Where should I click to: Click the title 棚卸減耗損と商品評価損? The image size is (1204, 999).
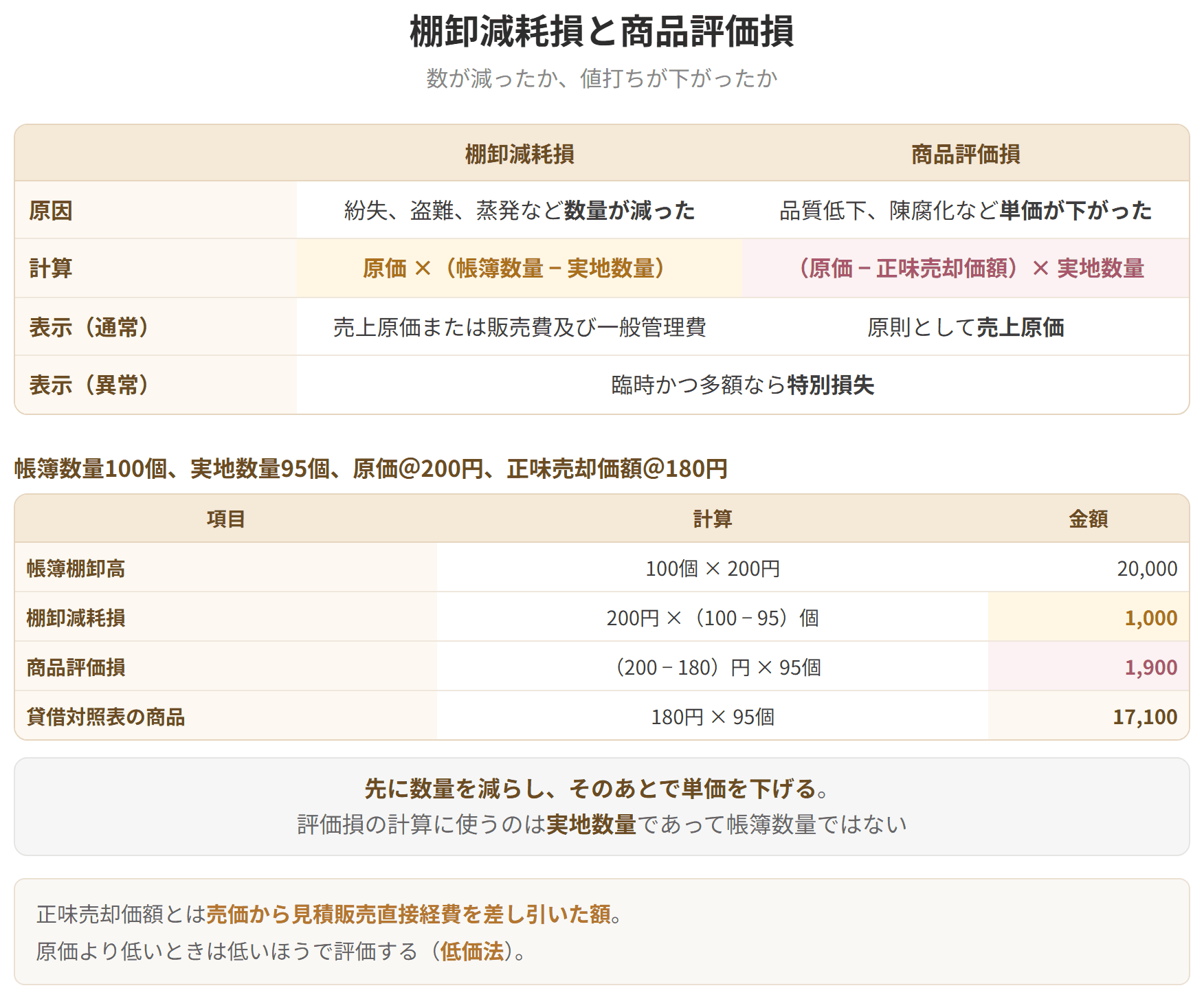coord(601,32)
